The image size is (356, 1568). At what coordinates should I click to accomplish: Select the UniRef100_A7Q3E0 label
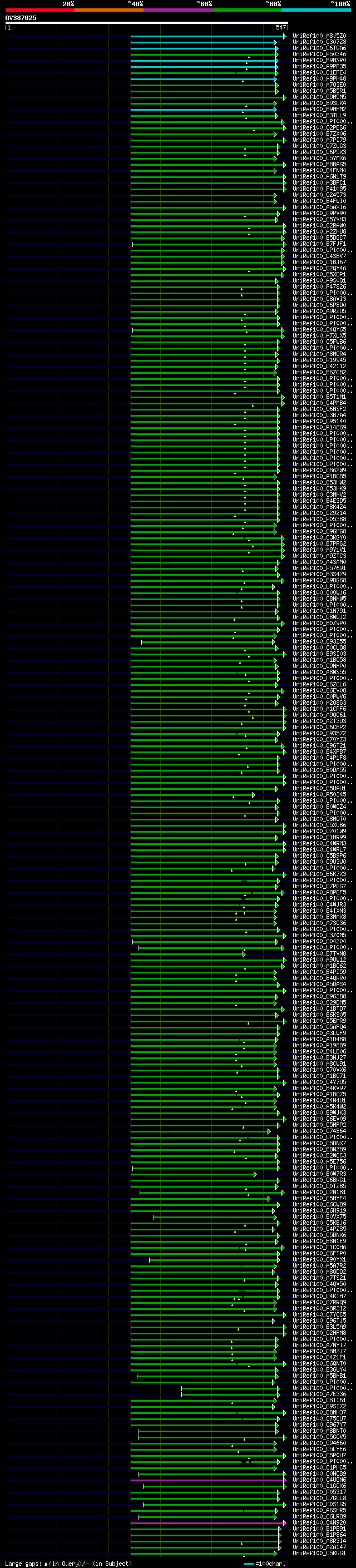coord(319,85)
